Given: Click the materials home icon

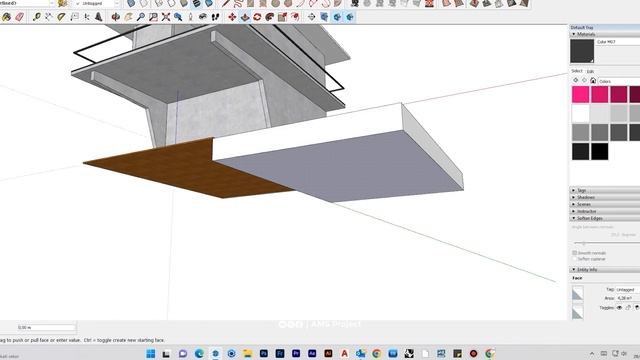Looking at the screenshot, I should (593, 80).
